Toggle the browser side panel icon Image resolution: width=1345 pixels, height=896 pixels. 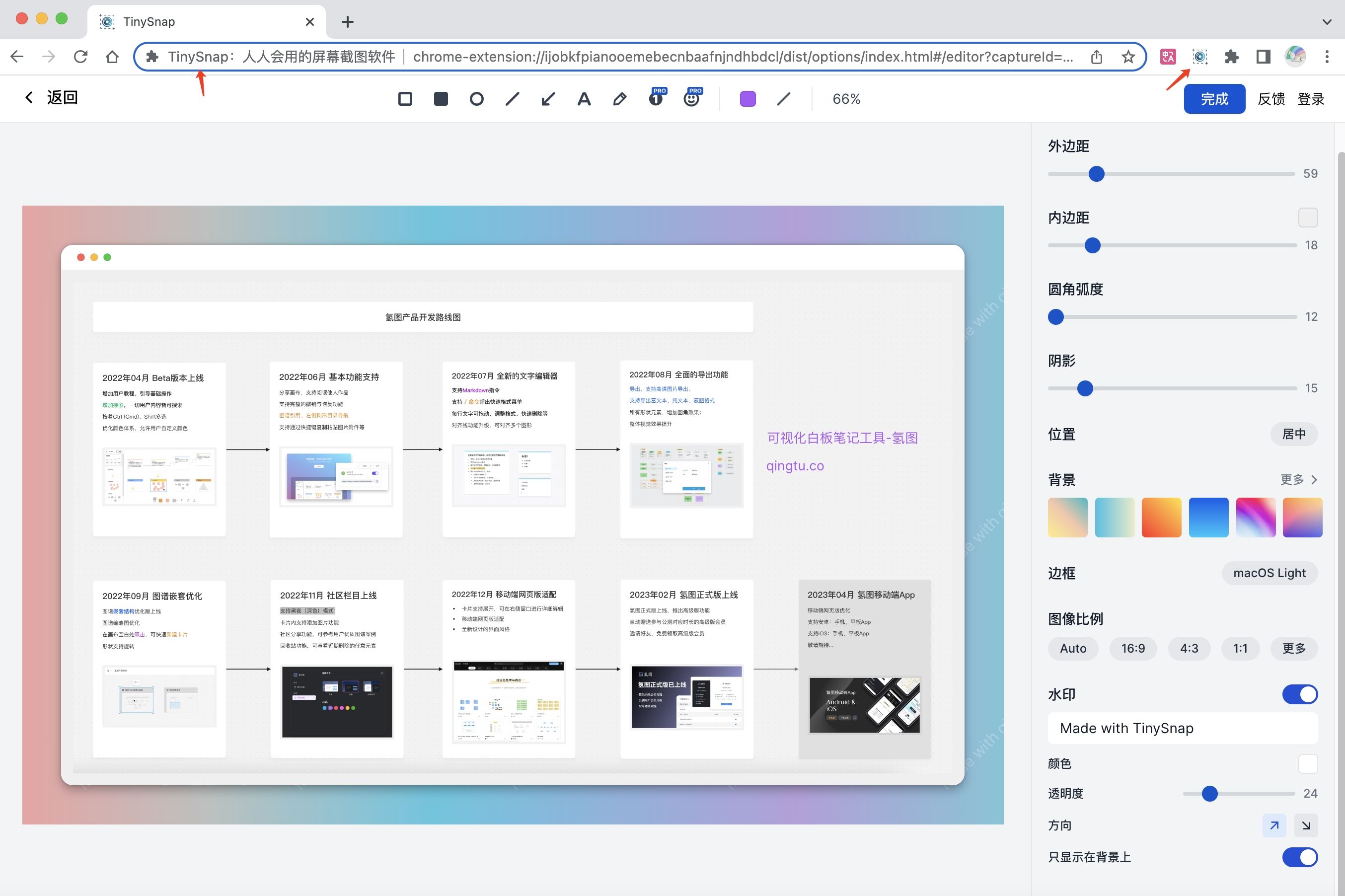coord(1263,57)
